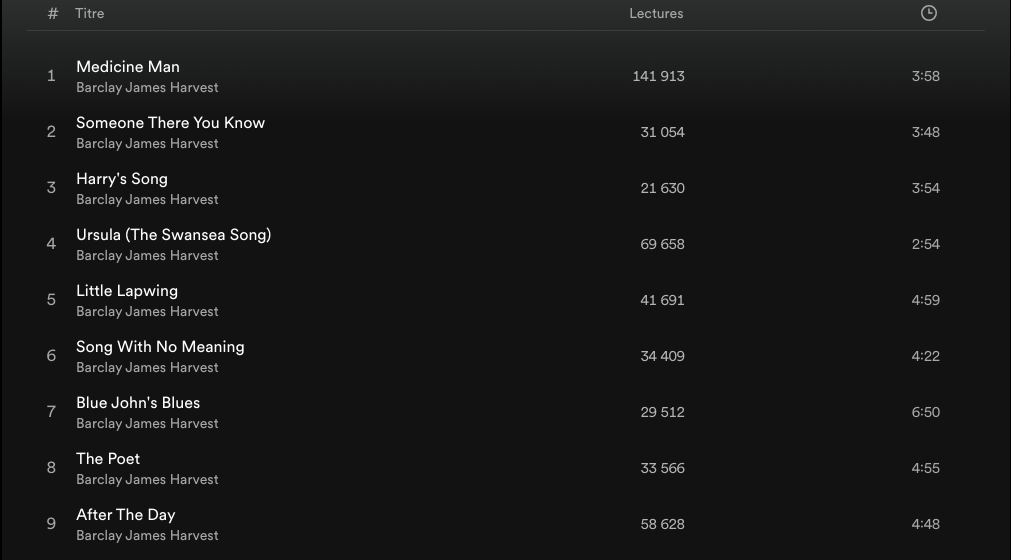Click the # column header
This screenshot has width=1011, height=560.
click(x=53, y=13)
